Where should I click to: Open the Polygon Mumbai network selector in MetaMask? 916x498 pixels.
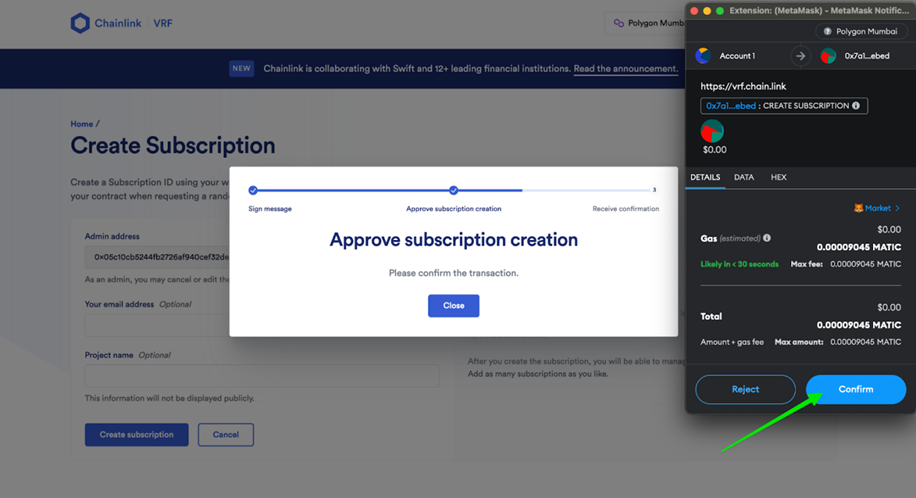861,32
